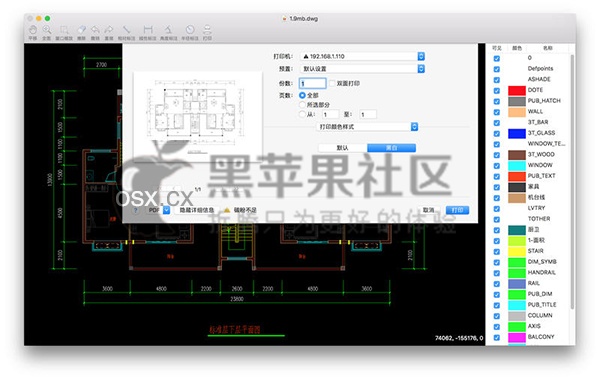Screen dimensions: 600x380
Task: Click the copies number input field
Action: pyautogui.click(x=312, y=83)
